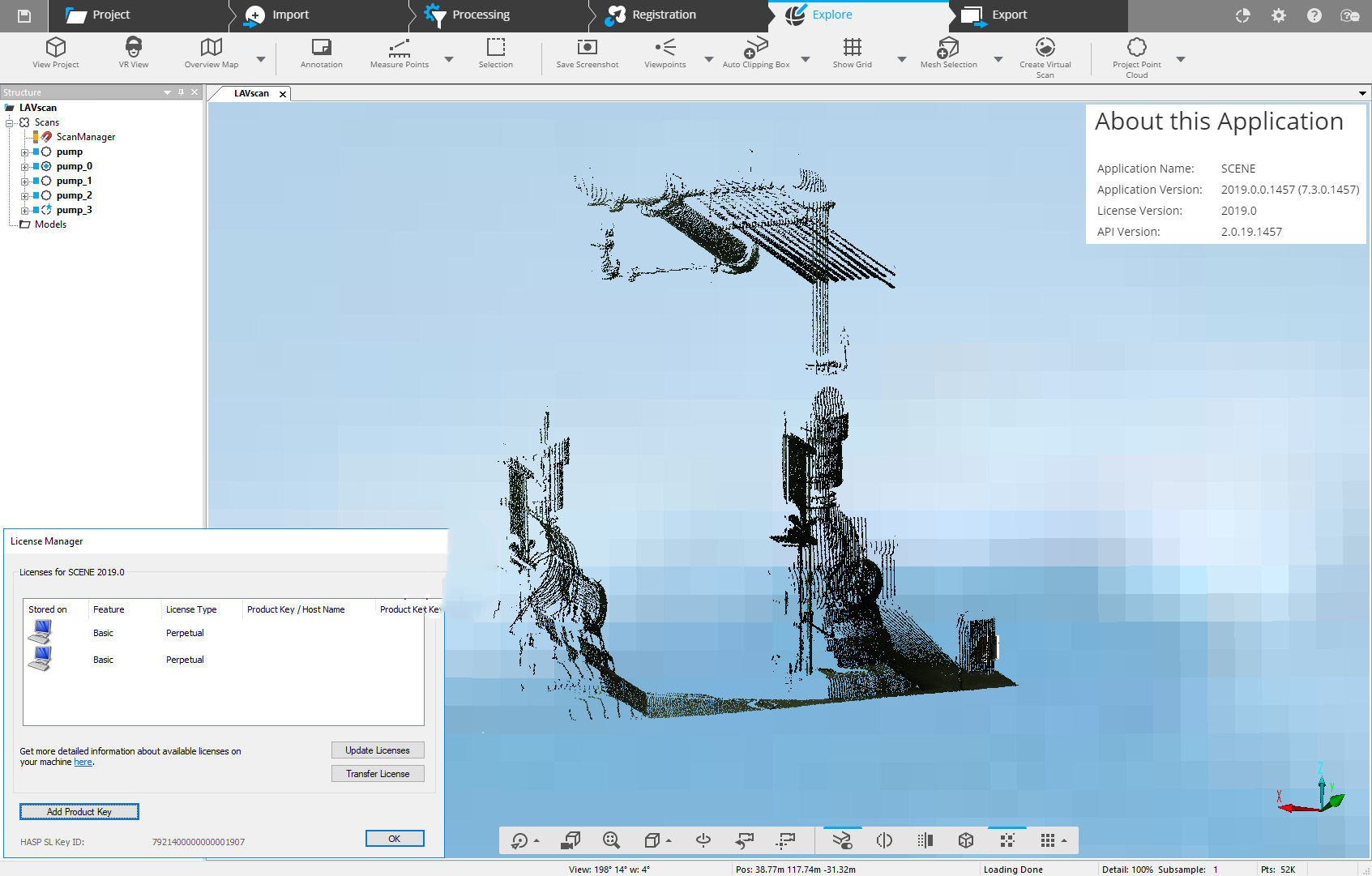Expand the pump_3 scan node
Image resolution: width=1372 pixels, height=876 pixels.
(x=24, y=211)
